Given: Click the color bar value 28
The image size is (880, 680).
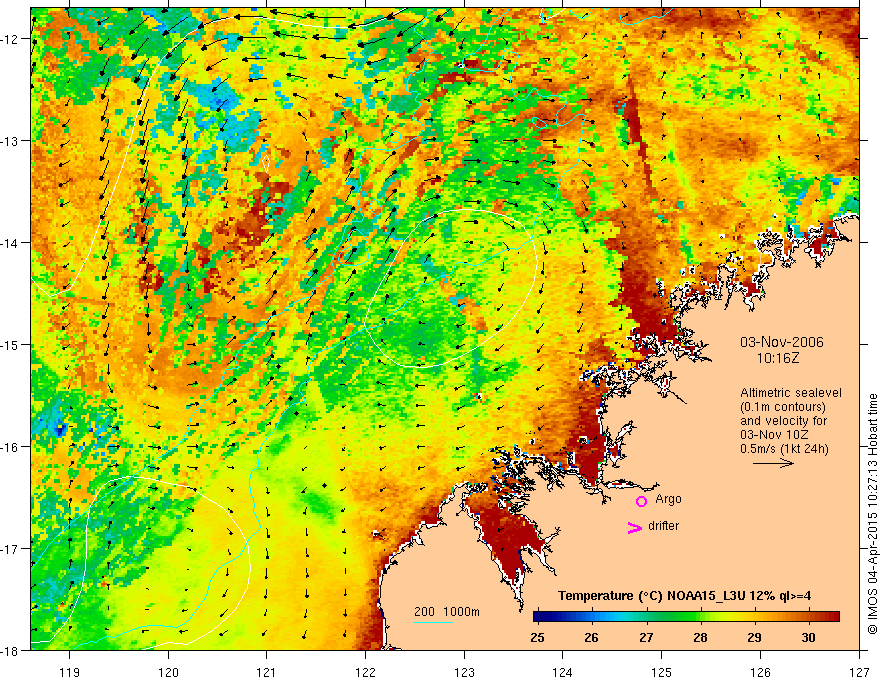Looking at the screenshot, I should (700, 638).
